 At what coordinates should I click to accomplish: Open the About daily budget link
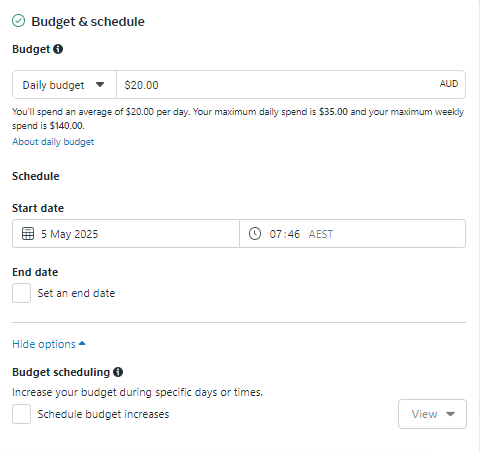53,142
